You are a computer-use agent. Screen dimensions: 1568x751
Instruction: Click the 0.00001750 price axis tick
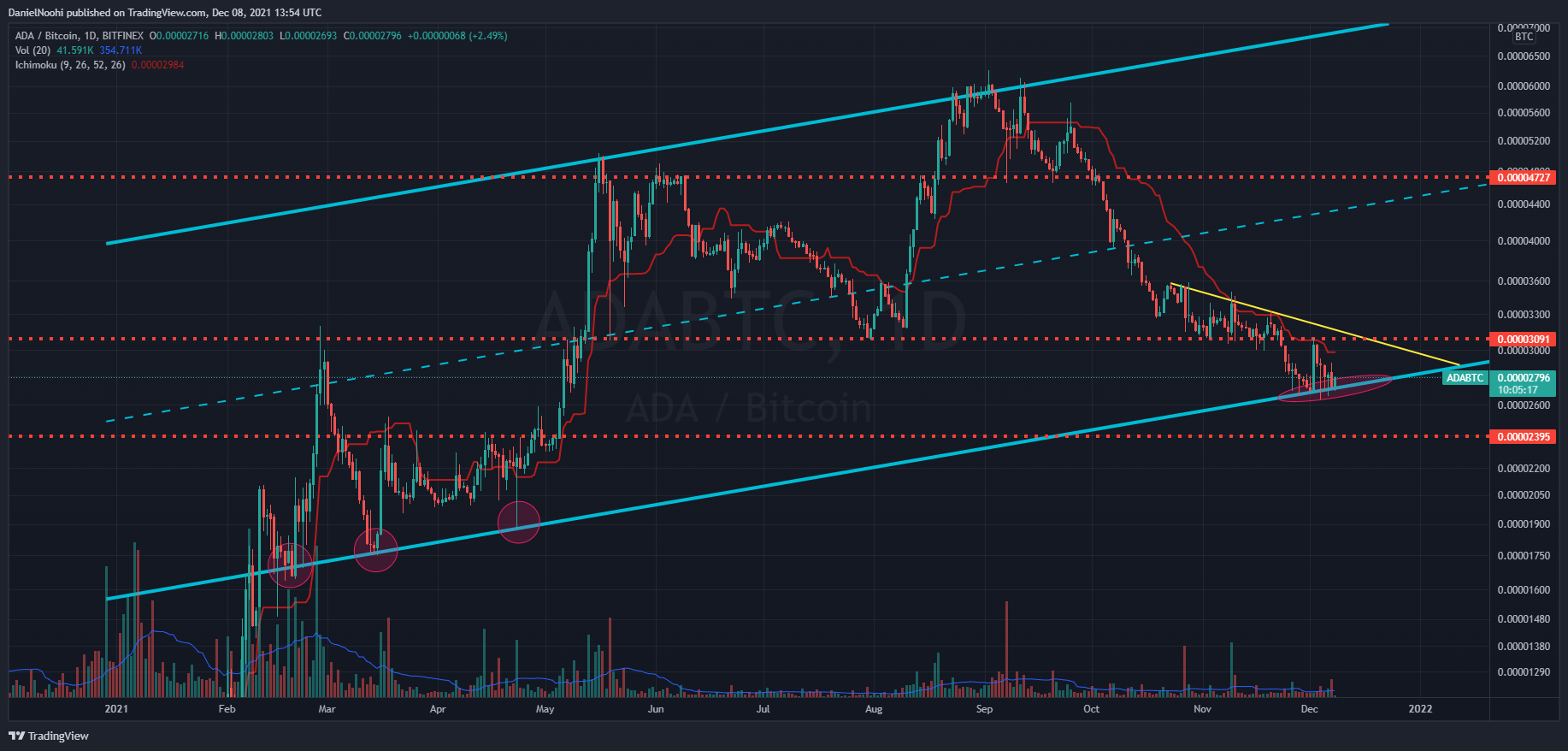coord(1524,556)
